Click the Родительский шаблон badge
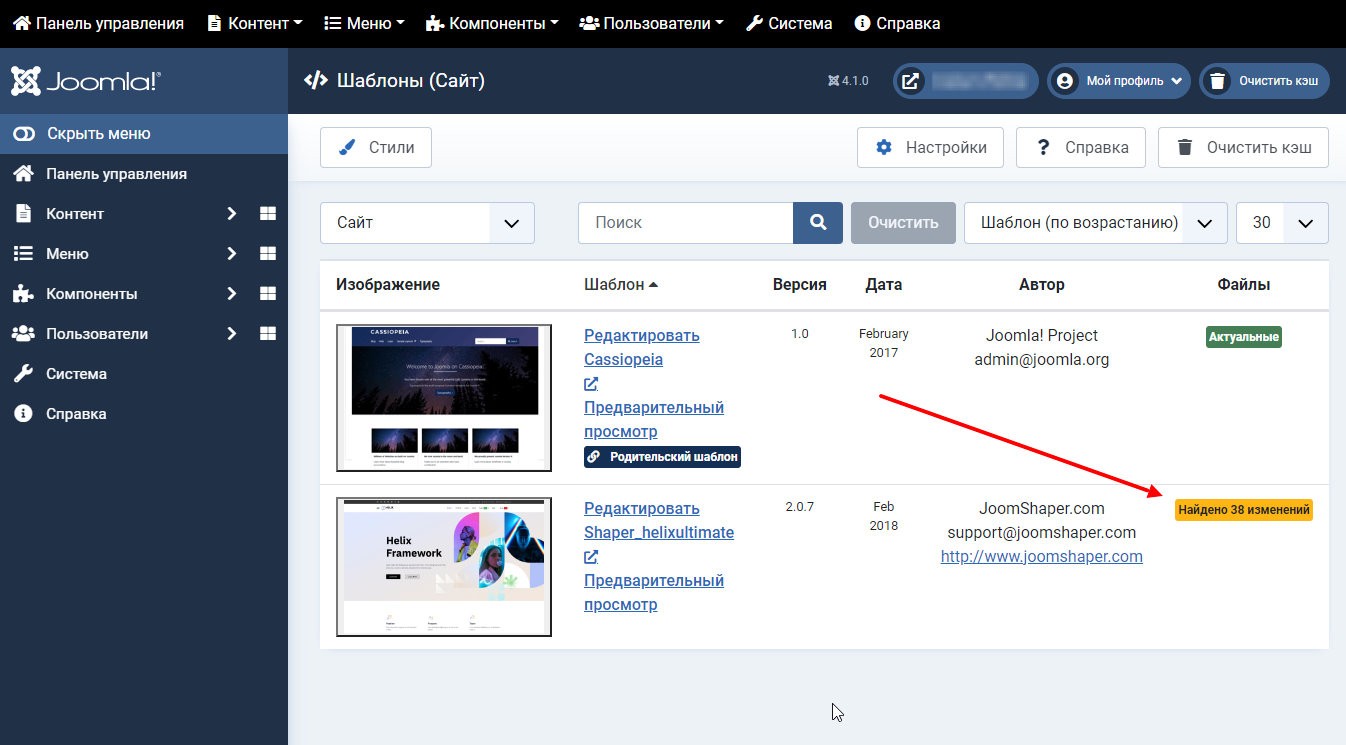This screenshot has width=1346, height=745. pyautogui.click(x=662, y=457)
